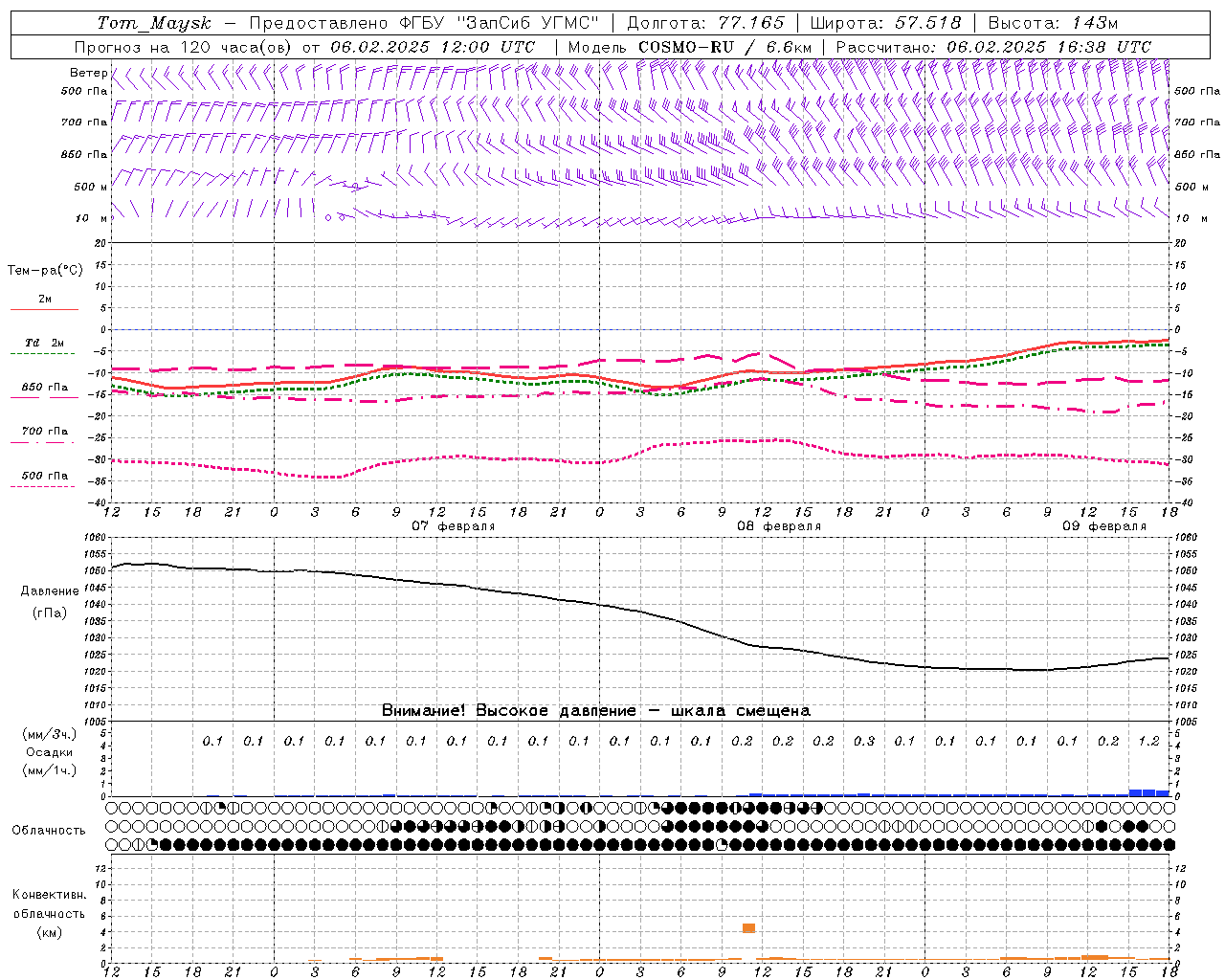Image resolution: width=1225 pixels, height=980 pixels.
Task: Click the Давление pressure axis title
Action: [x=50, y=591]
